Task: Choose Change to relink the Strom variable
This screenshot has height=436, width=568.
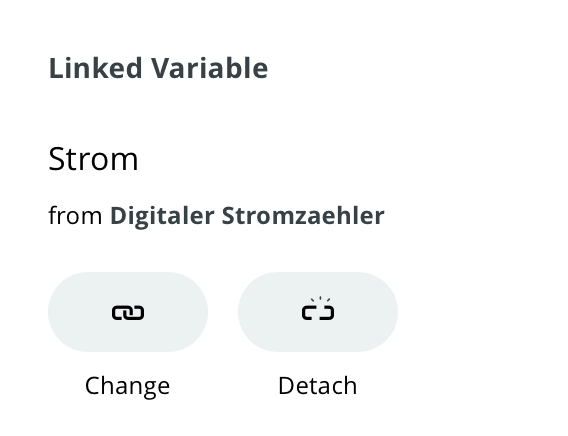Action: click(128, 312)
